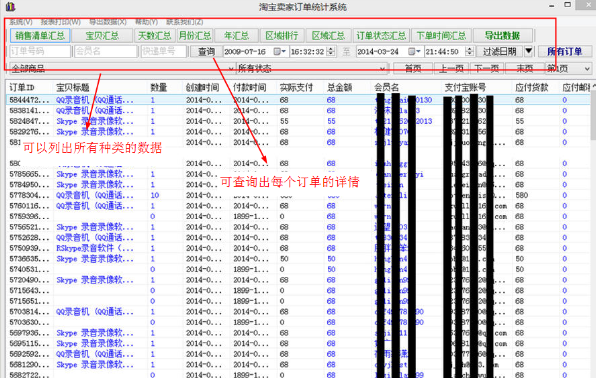Open the start date 2009-07-16 calendar dropdown

click(x=279, y=51)
